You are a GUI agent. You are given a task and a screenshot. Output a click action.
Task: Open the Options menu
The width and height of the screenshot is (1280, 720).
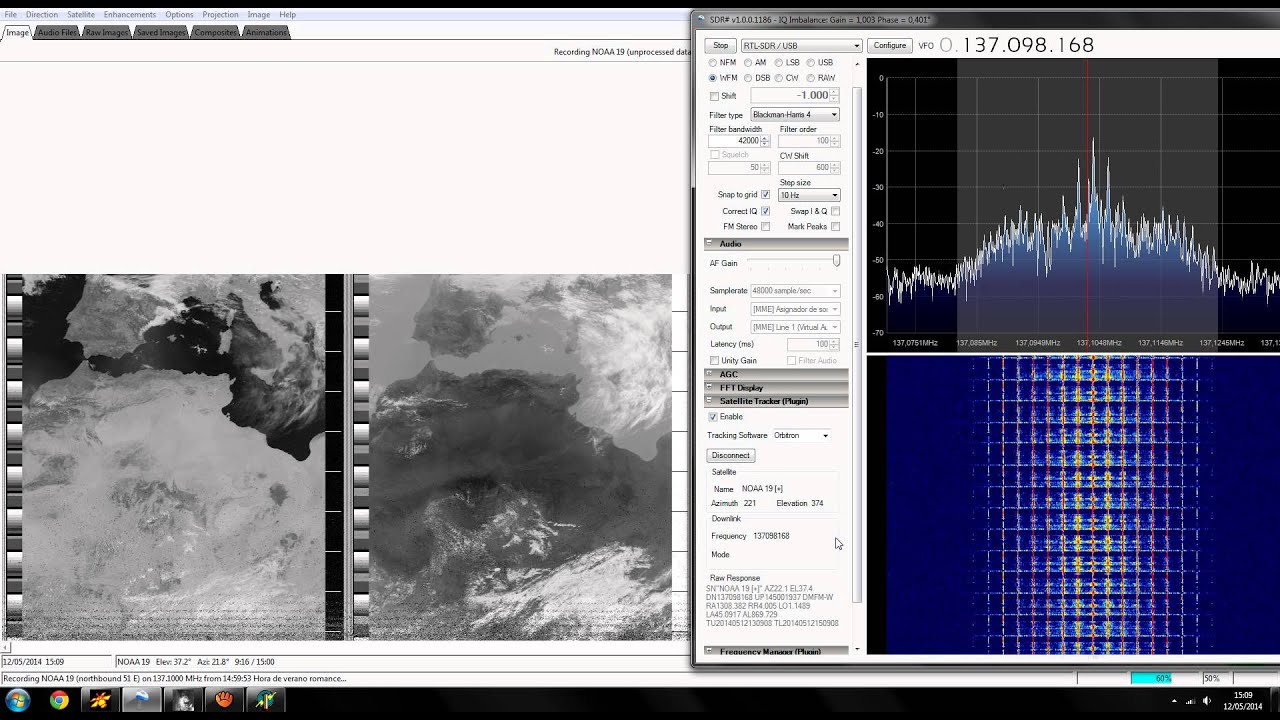tap(180, 15)
